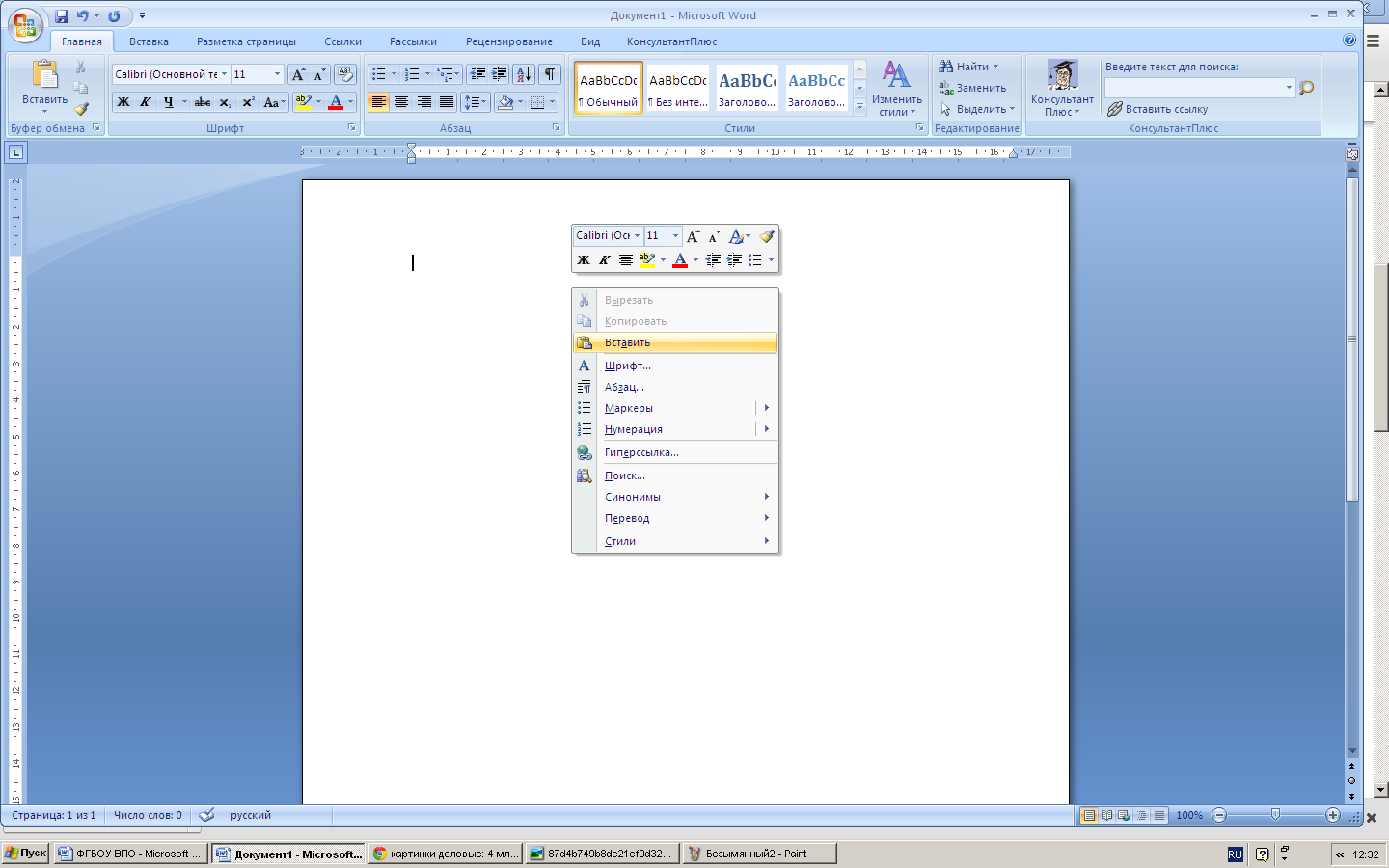The width and height of the screenshot is (1389, 868).
Task: Open КонсультантПлюс search field dropdown
Action: (x=1289, y=88)
